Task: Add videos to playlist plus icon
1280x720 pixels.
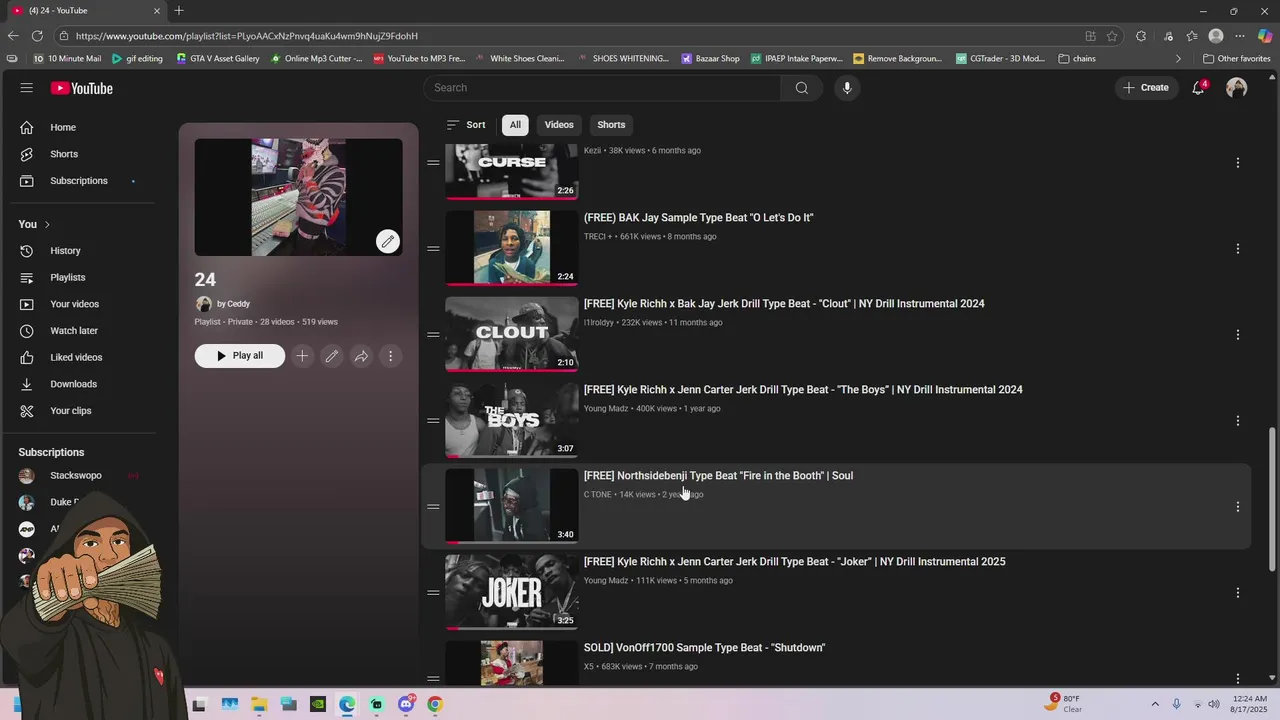Action: point(302,356)
